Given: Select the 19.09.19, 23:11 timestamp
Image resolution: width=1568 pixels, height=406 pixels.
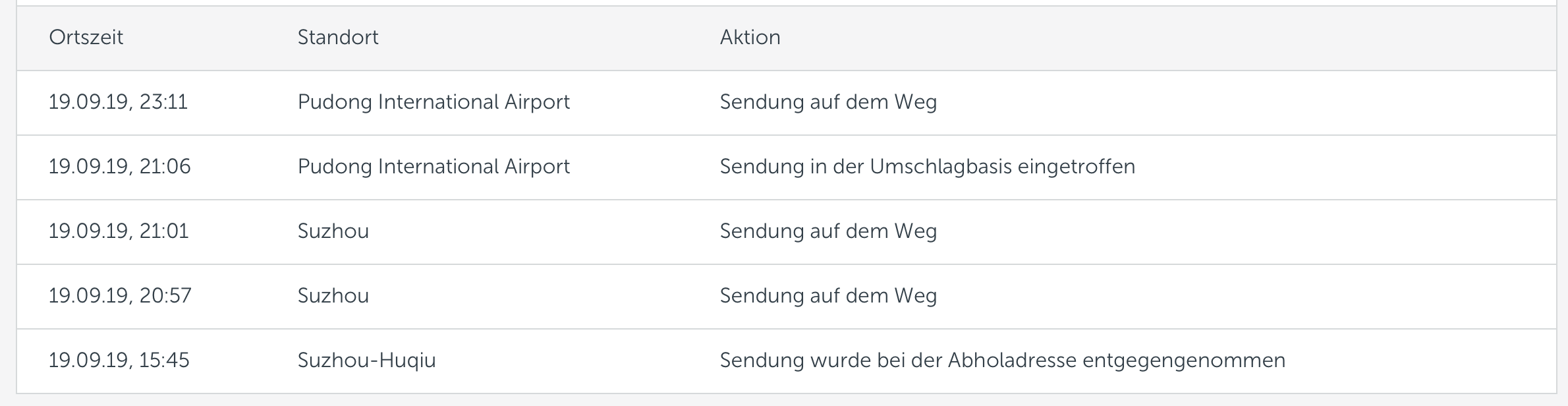Looking at the screenshot, I should (x=118, y=102).
